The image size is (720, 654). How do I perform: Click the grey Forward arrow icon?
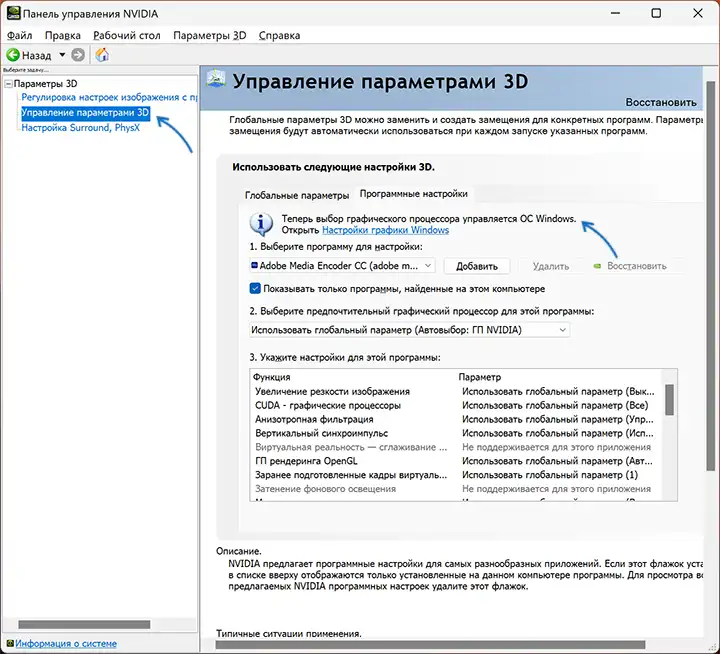(x=78, y=55)
